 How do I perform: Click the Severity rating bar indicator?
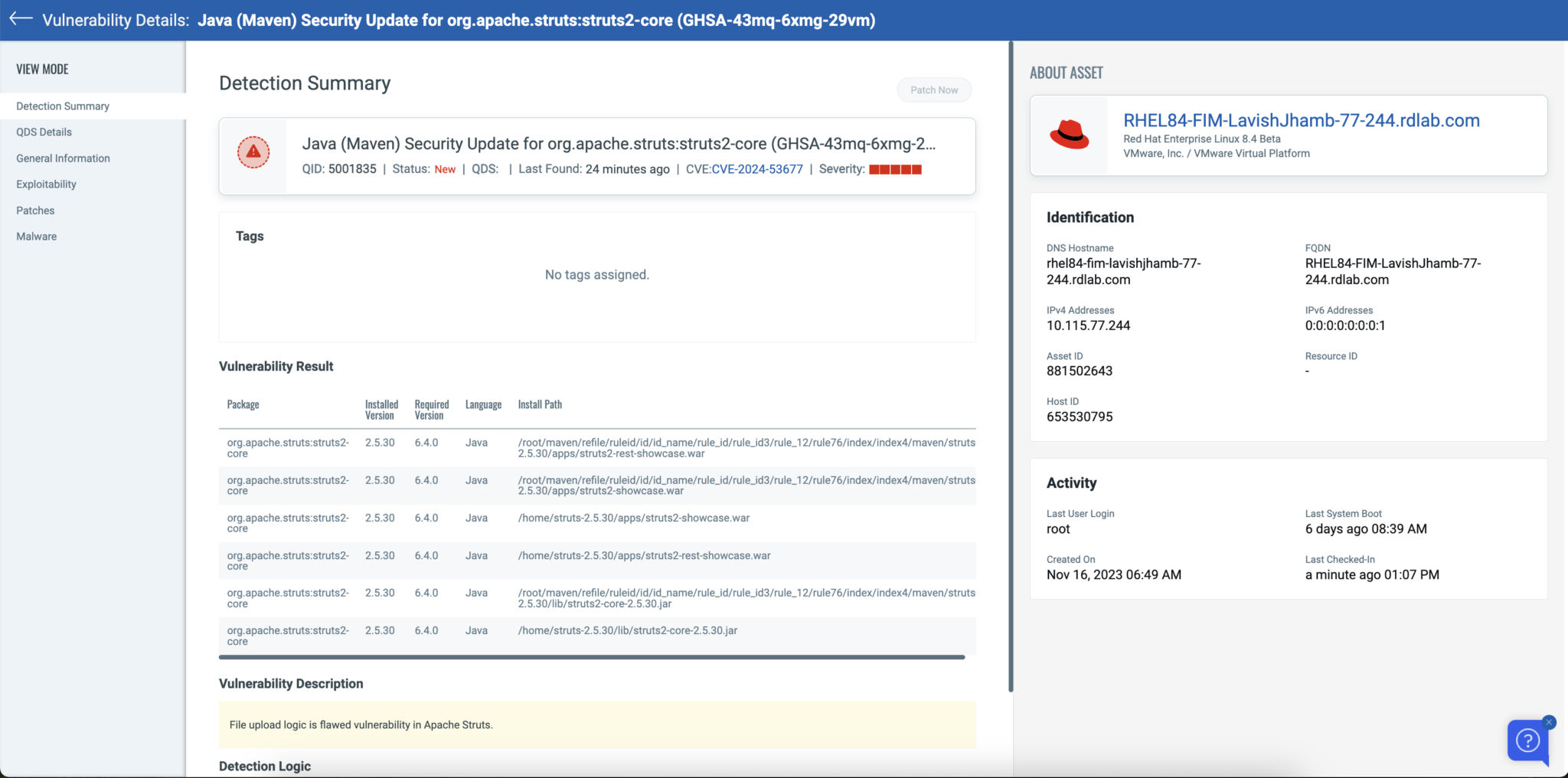(x=894, y=169)
